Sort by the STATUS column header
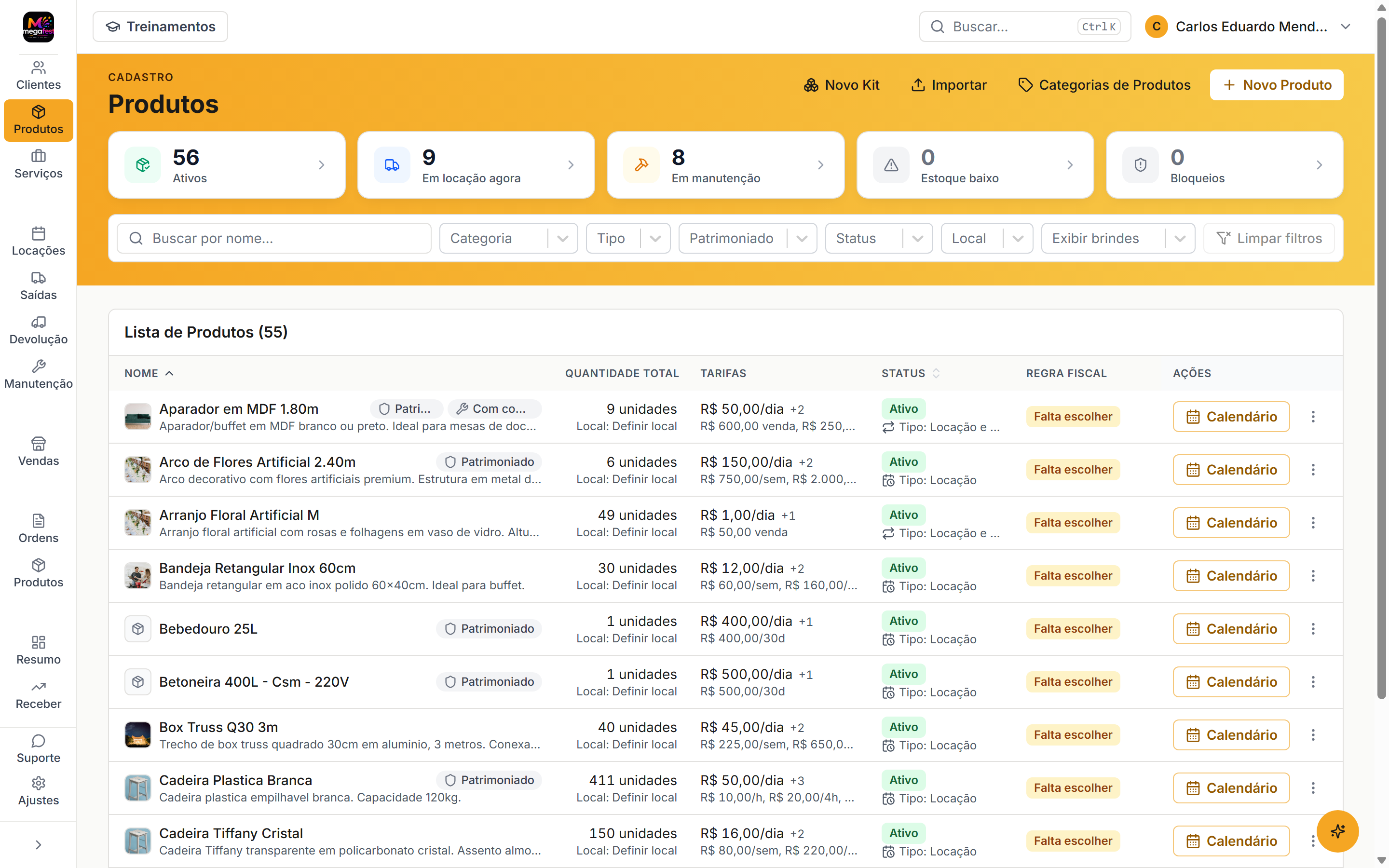 coord(911,373)
